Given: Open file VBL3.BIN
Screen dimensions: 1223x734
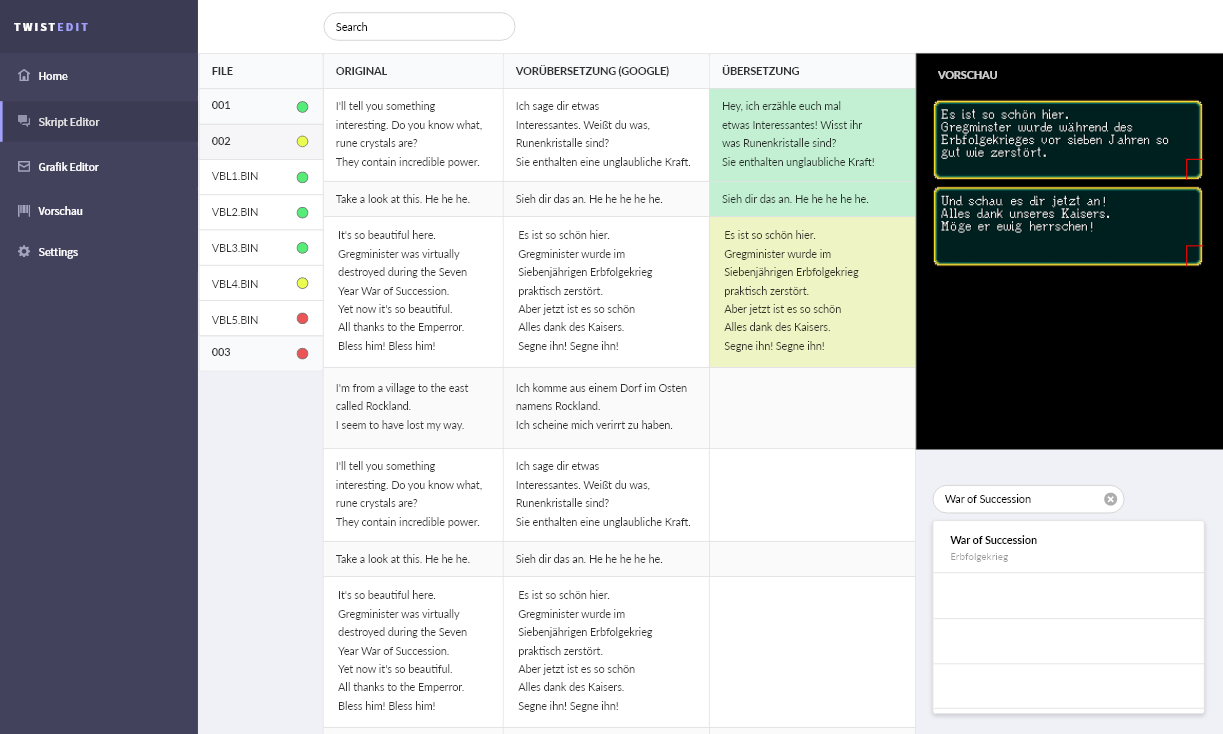Looking at the screenshot, I should (235, 248).
